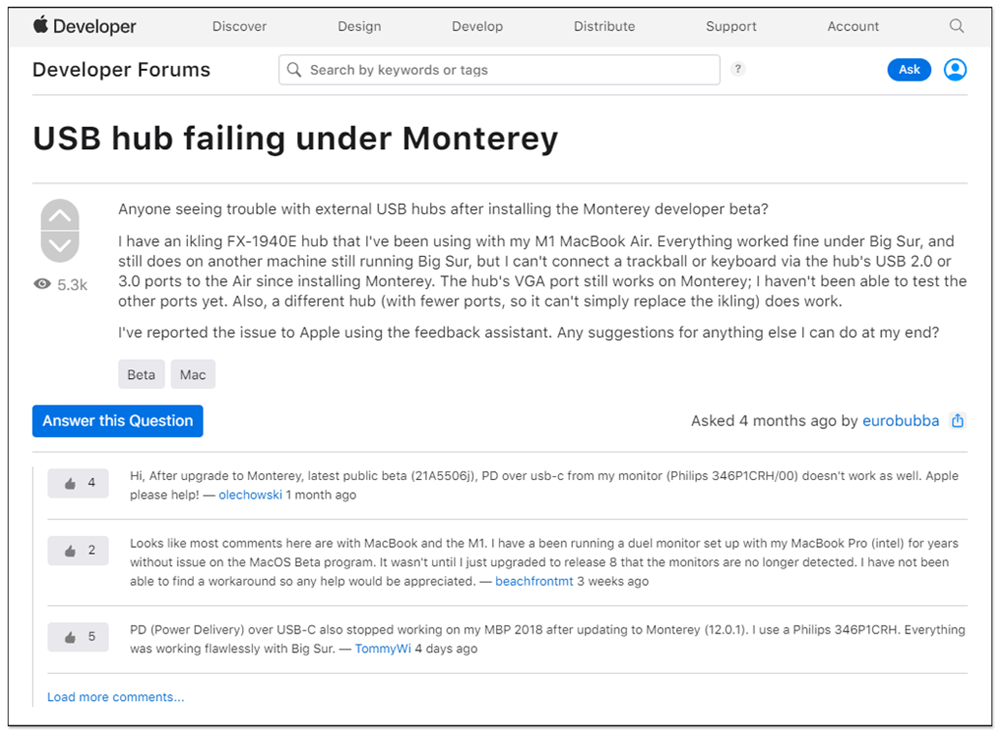Open the eurobubba author link
The width and height of the screenshot is (1000, 734).
pyautogui.click(x=901, y=421)
